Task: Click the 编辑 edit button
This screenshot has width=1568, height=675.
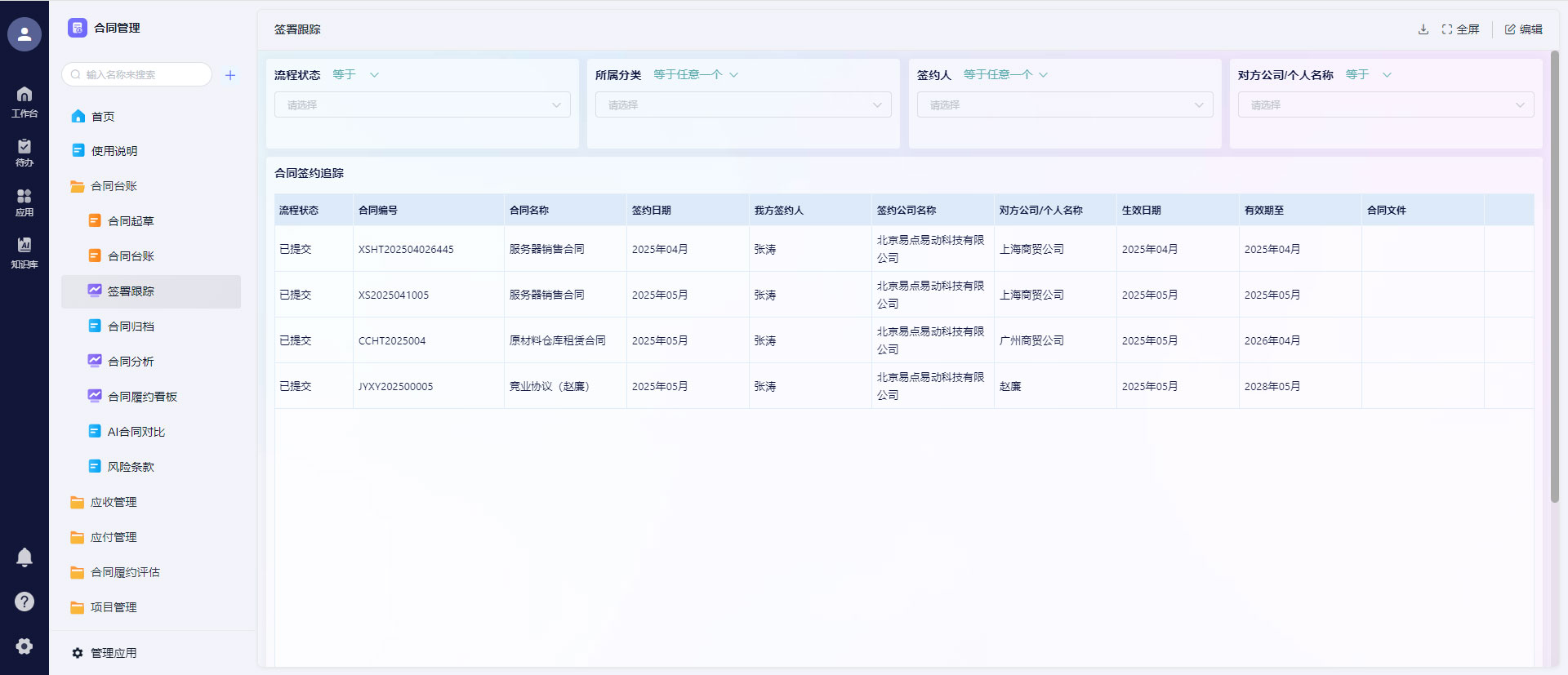Action: (1523, 29)
